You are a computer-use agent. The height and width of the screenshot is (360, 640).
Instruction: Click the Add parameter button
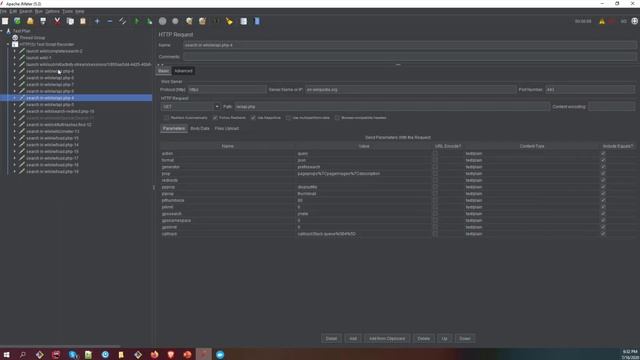[x=353, y=338]
